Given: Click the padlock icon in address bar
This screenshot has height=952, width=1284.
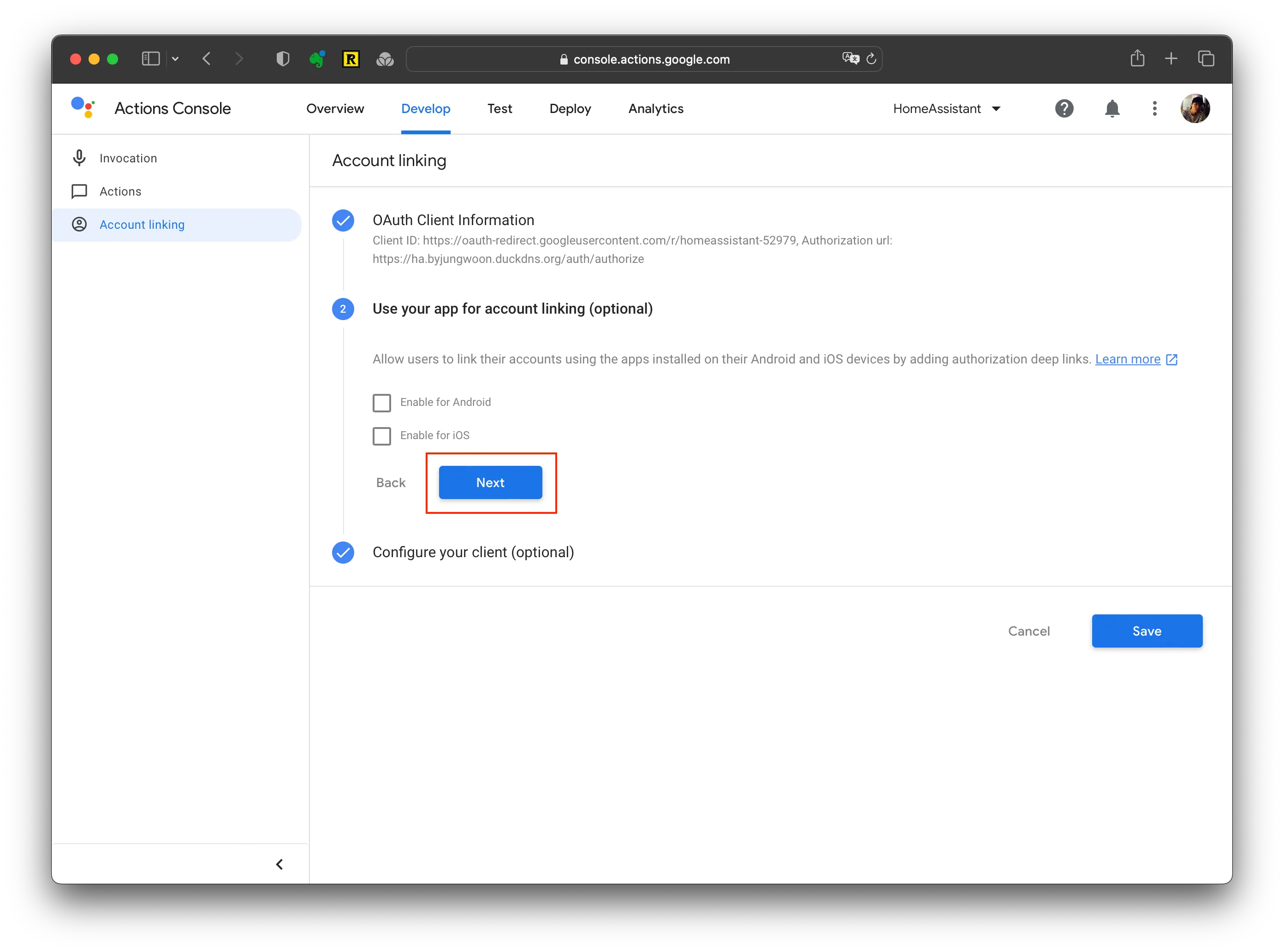Looking at the screenshot, I should pyautogui.click(x=564, y=59).
